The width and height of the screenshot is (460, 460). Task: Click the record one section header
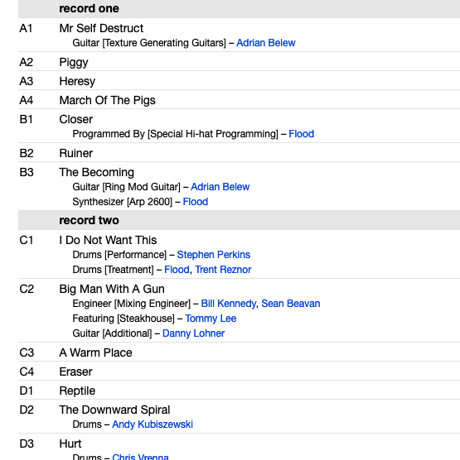click(x=239, y=9)
